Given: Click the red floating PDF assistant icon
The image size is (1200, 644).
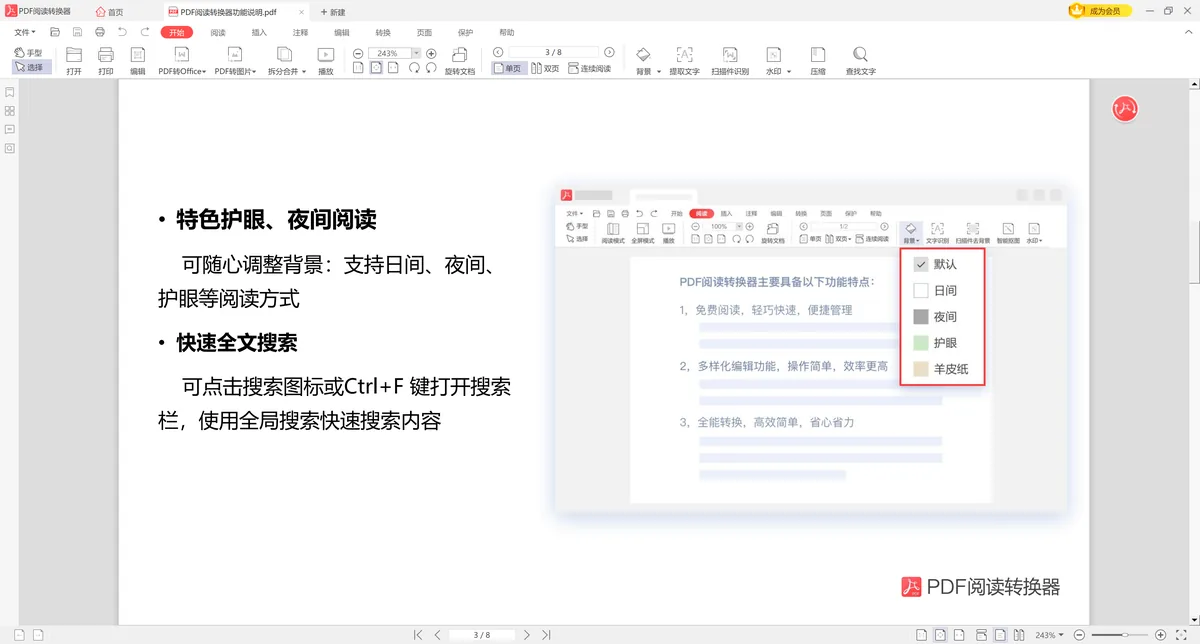Looking at the screenshot, I should click(x=1126, y=109).
